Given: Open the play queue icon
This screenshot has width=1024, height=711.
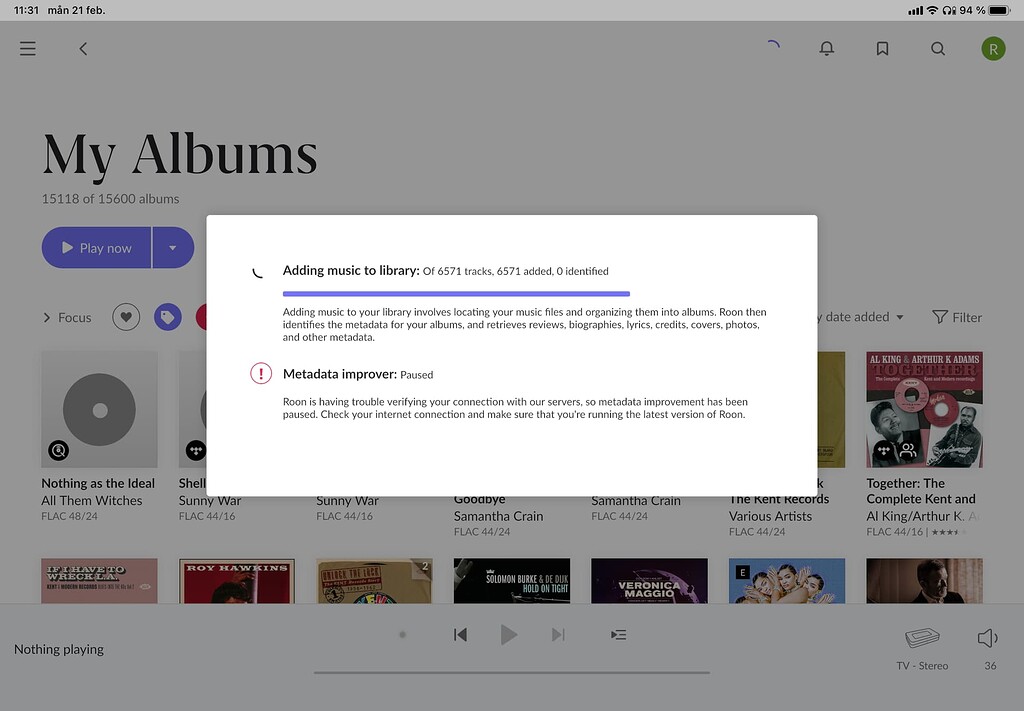Looking at the screenshot, I should tap(619, 635).
